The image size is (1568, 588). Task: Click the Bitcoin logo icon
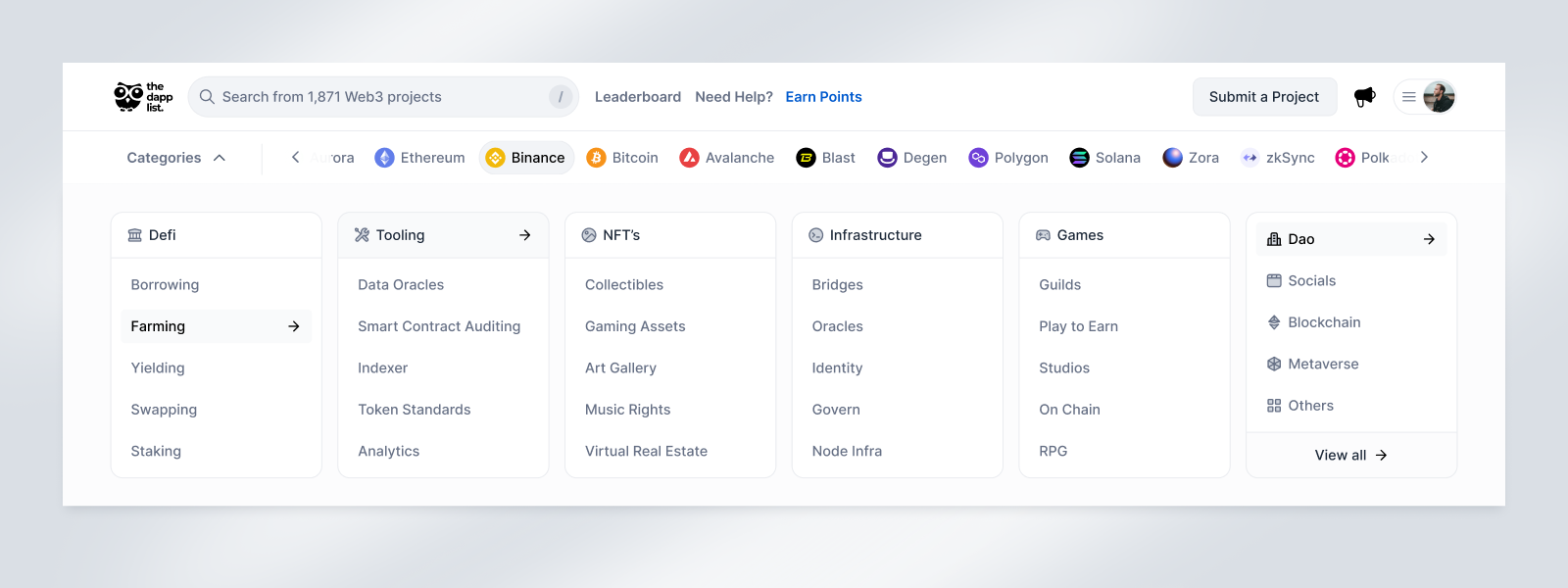[597, 158]
